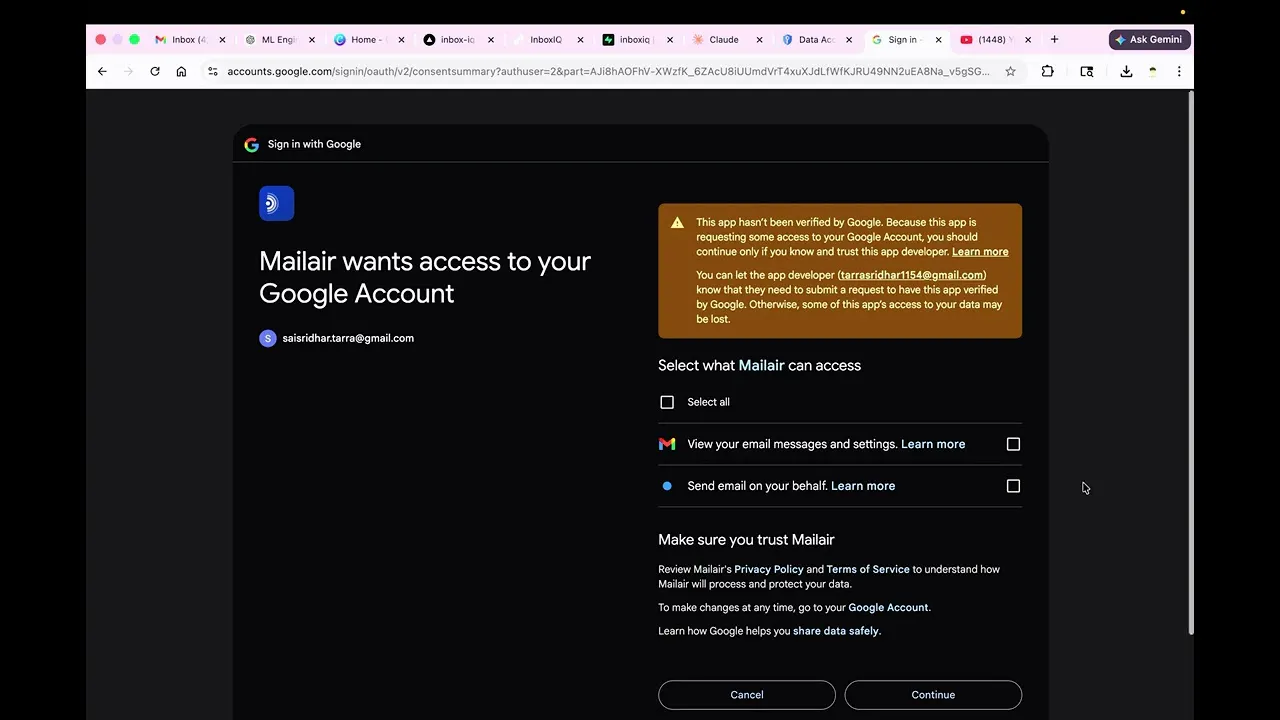This screenshot has width=1280, height=720.
Task: Open Learn more for View your email messages
Action: (x=933, y=444)
